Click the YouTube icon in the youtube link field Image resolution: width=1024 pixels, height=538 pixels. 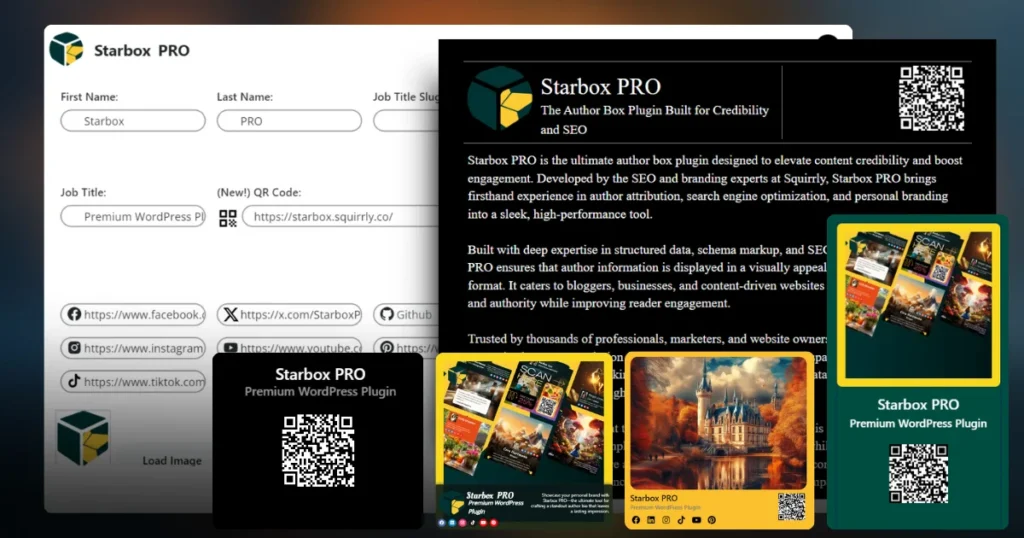tap(231, 348)
